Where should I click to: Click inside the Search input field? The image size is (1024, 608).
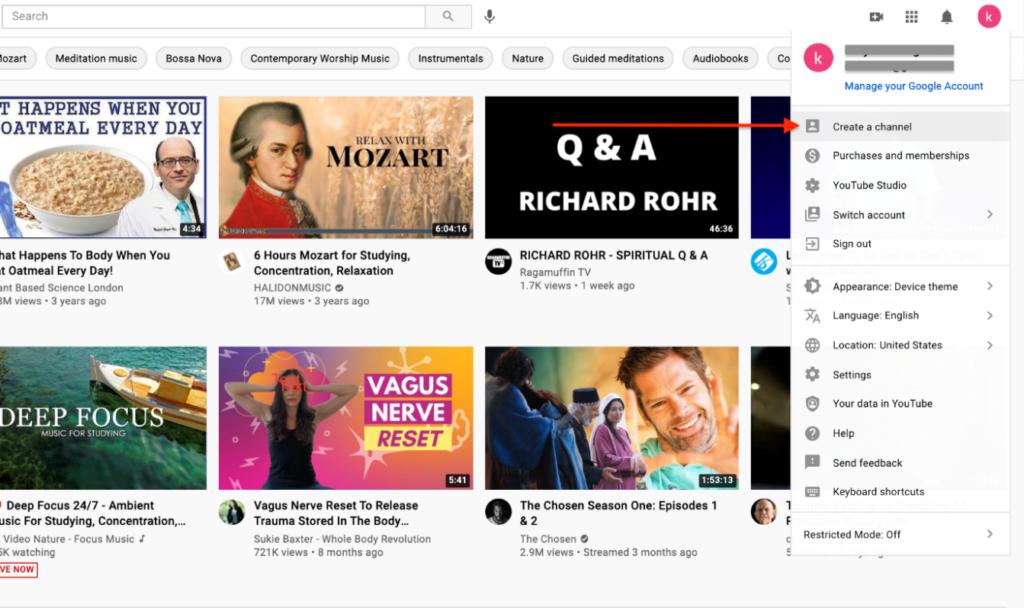(215, 16)
